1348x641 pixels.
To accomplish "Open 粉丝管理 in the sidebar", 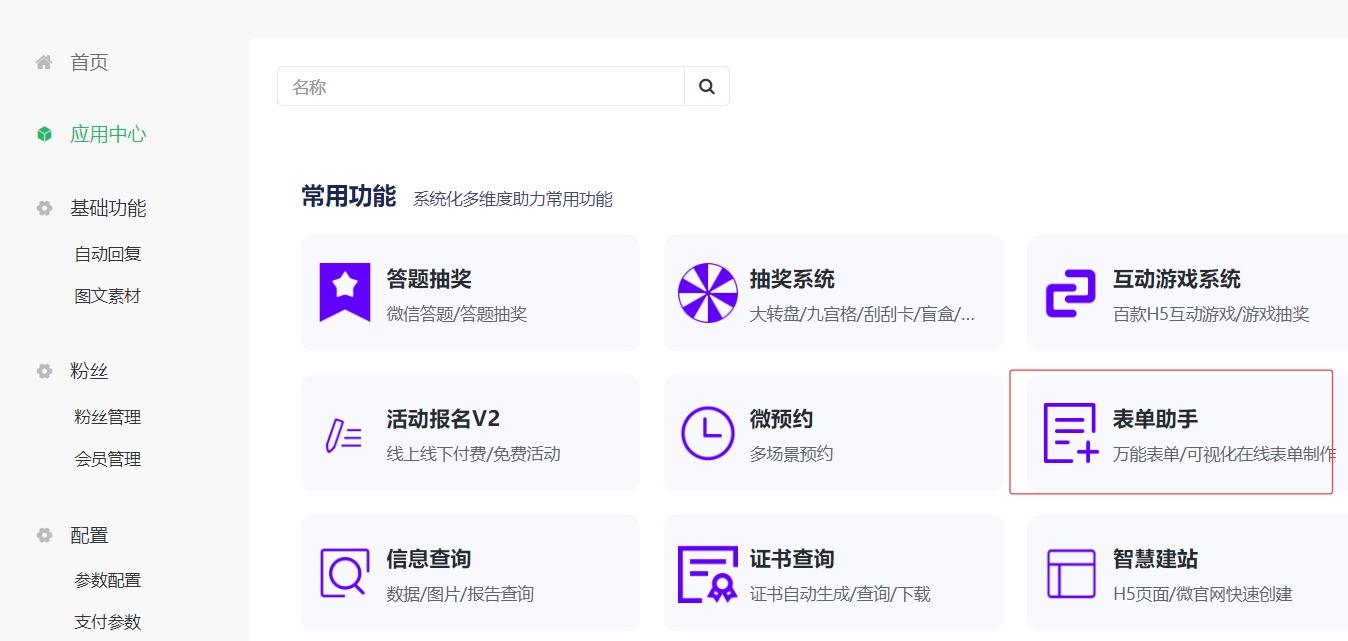I will point(108,417).
